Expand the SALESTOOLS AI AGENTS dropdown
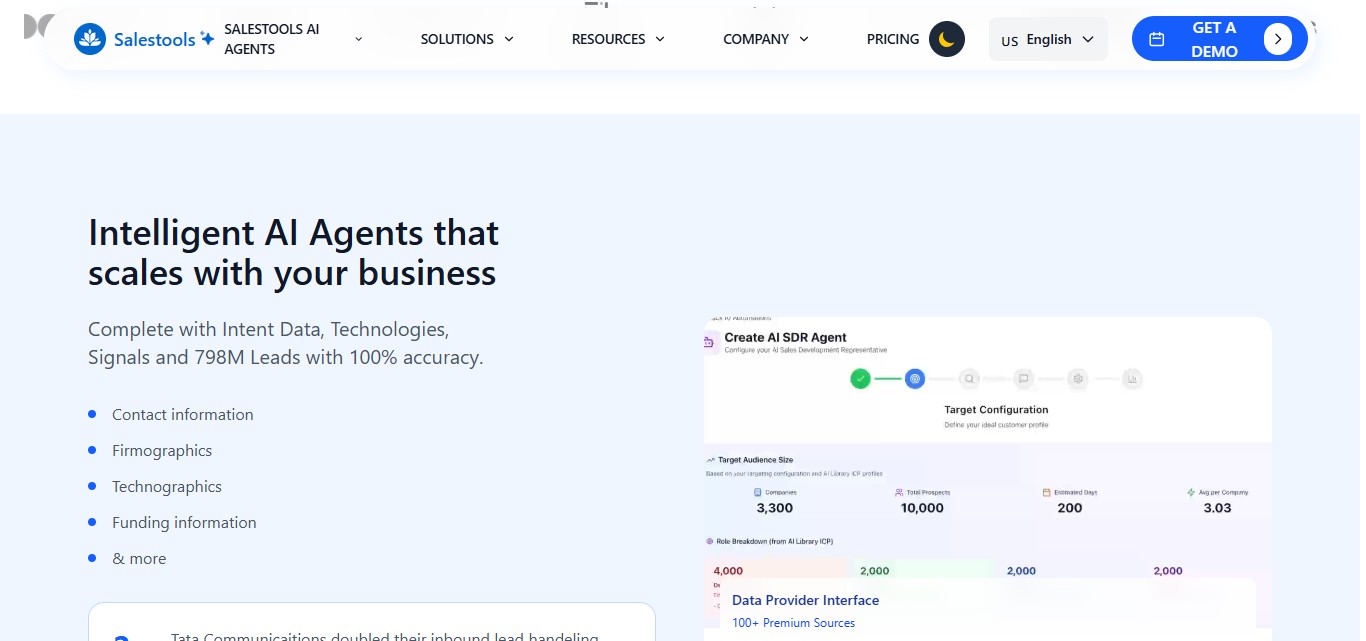This screenshot has width=1366, height=641. pyautogui.click(x=357, y=39)
